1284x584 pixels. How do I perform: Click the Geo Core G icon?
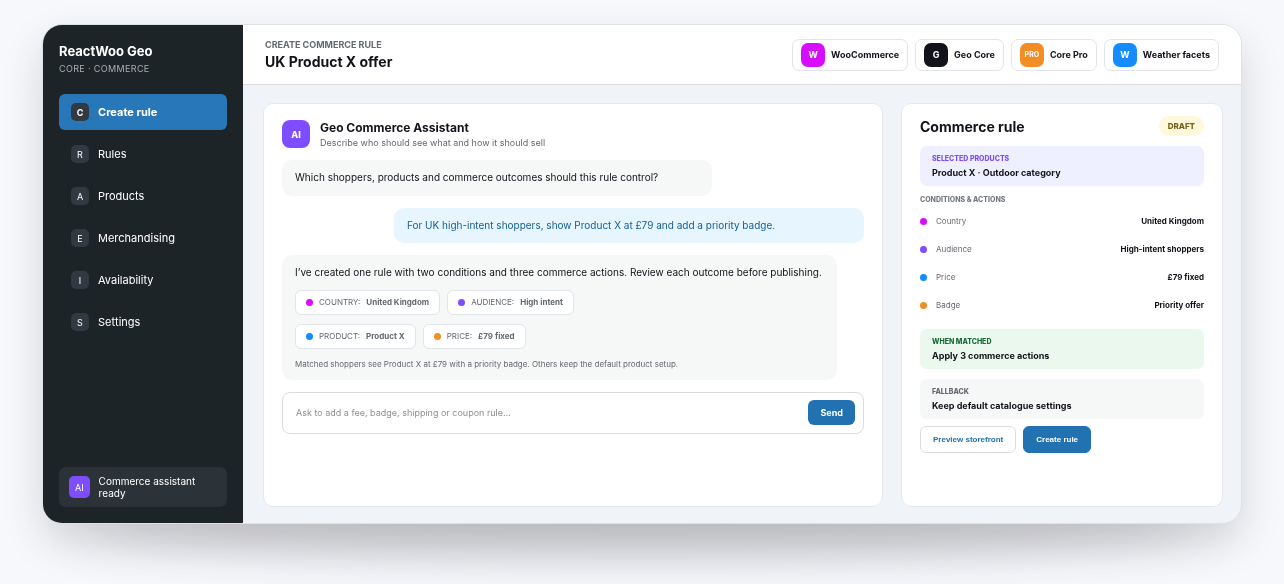936,55
